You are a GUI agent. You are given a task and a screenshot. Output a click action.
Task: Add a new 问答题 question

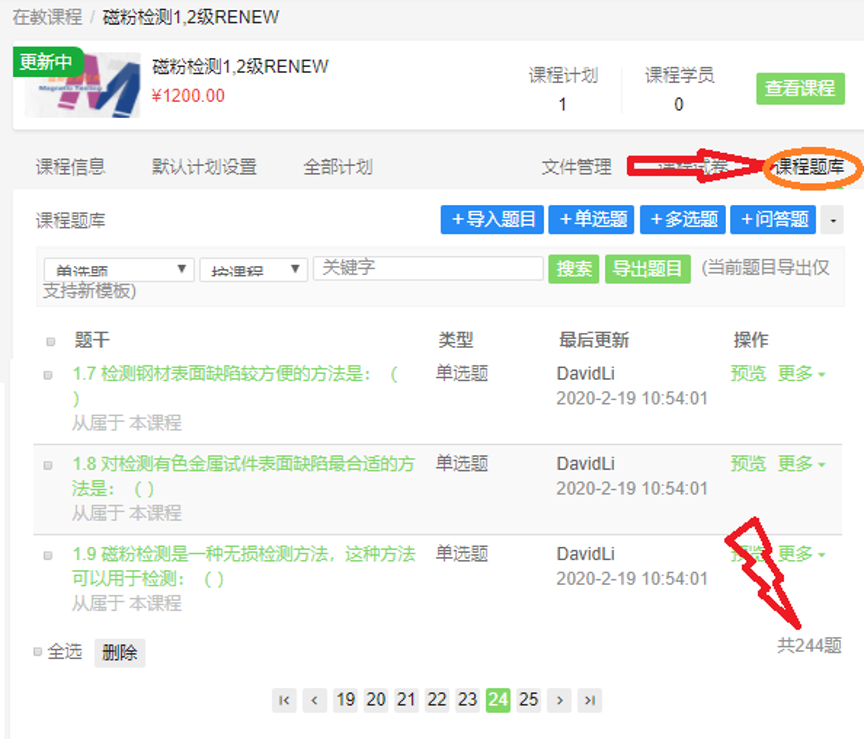(773, 219)
